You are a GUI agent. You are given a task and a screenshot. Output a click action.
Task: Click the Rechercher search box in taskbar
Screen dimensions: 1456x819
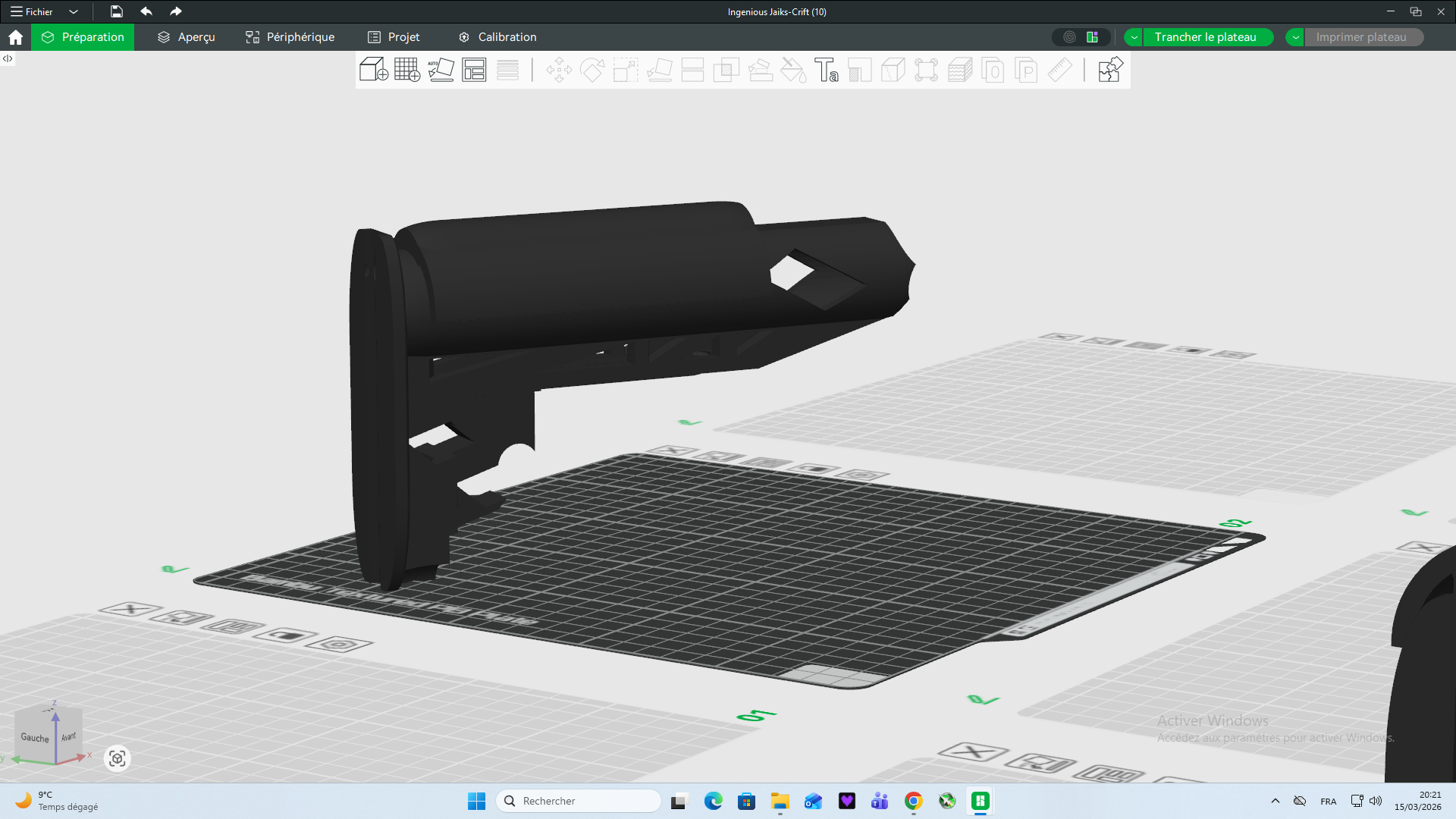pos(579,801)
